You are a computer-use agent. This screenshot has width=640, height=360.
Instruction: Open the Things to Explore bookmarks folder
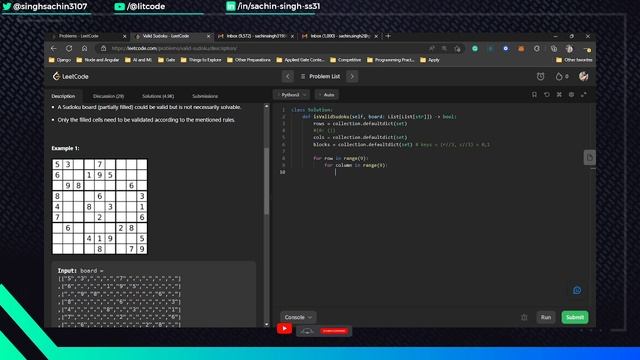tap(201, 60)
